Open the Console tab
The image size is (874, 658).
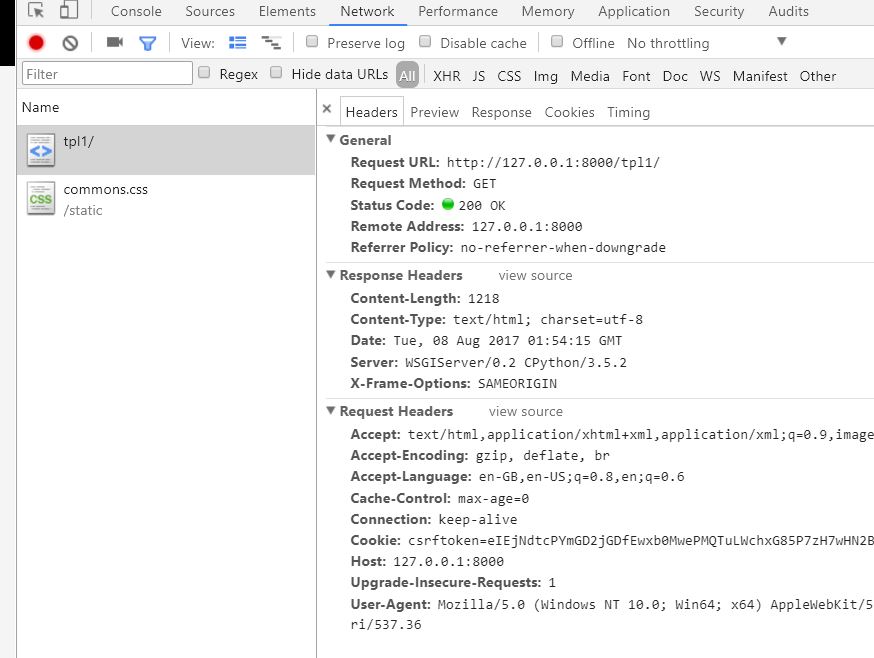tap(136, 11)
